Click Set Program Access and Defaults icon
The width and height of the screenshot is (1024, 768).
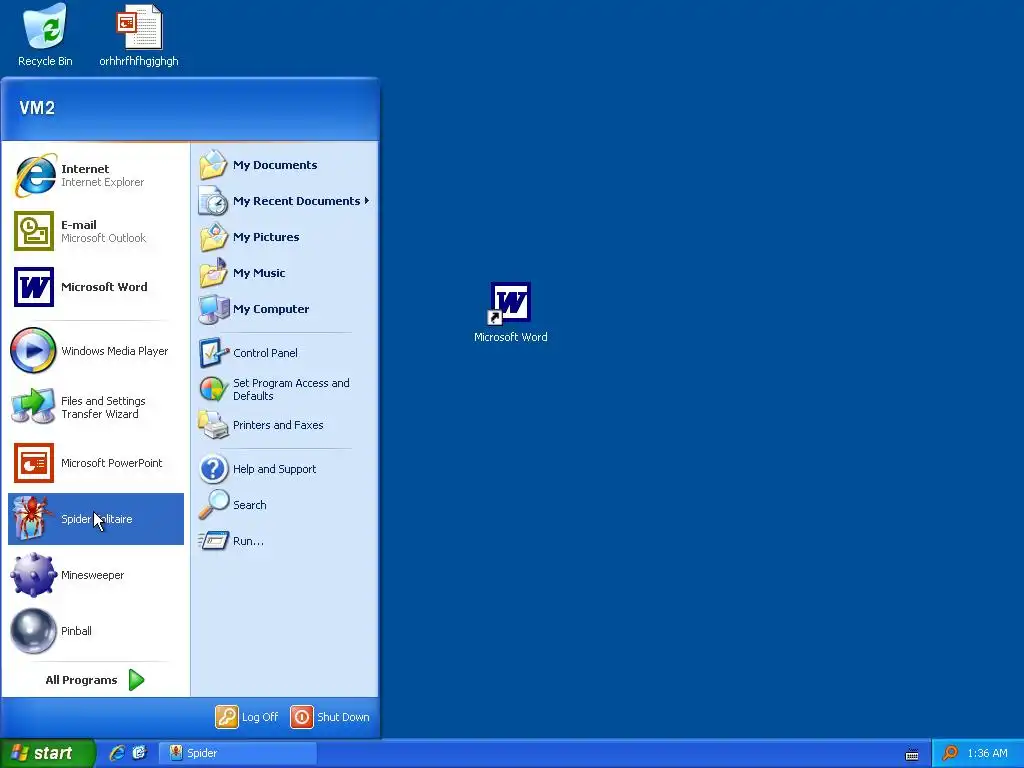[x=214, y=389]
